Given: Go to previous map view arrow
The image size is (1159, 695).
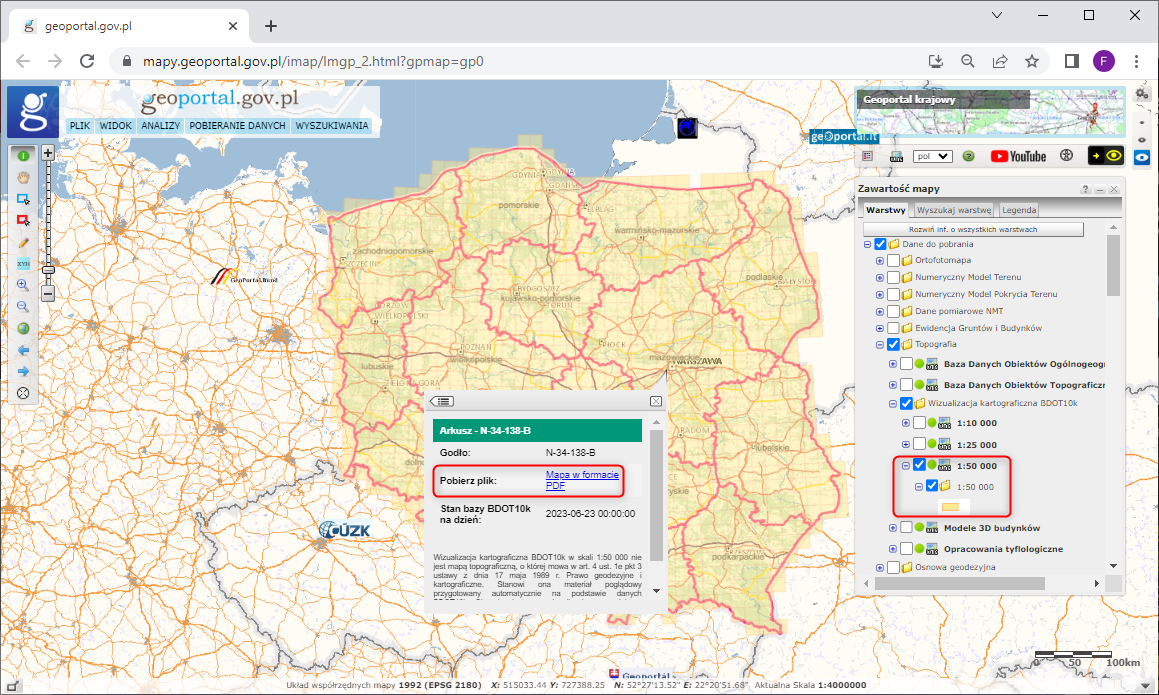Looking at the screenshot, I should pos(22,350).
